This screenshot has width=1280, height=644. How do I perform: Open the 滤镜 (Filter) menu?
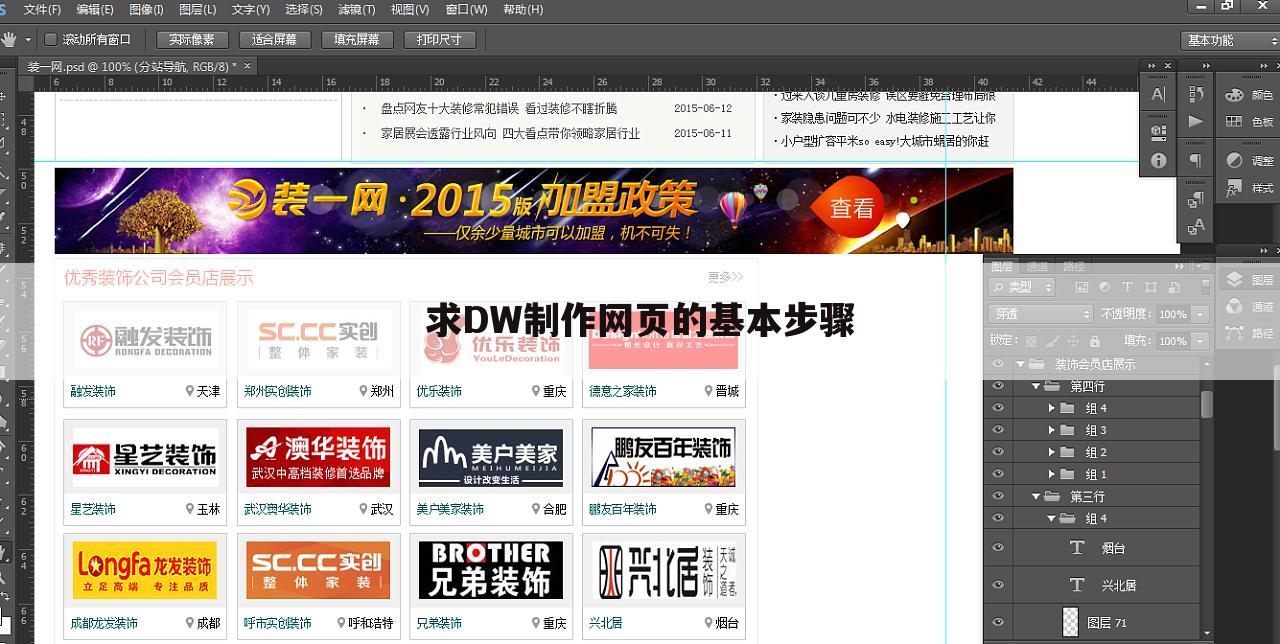357,10
